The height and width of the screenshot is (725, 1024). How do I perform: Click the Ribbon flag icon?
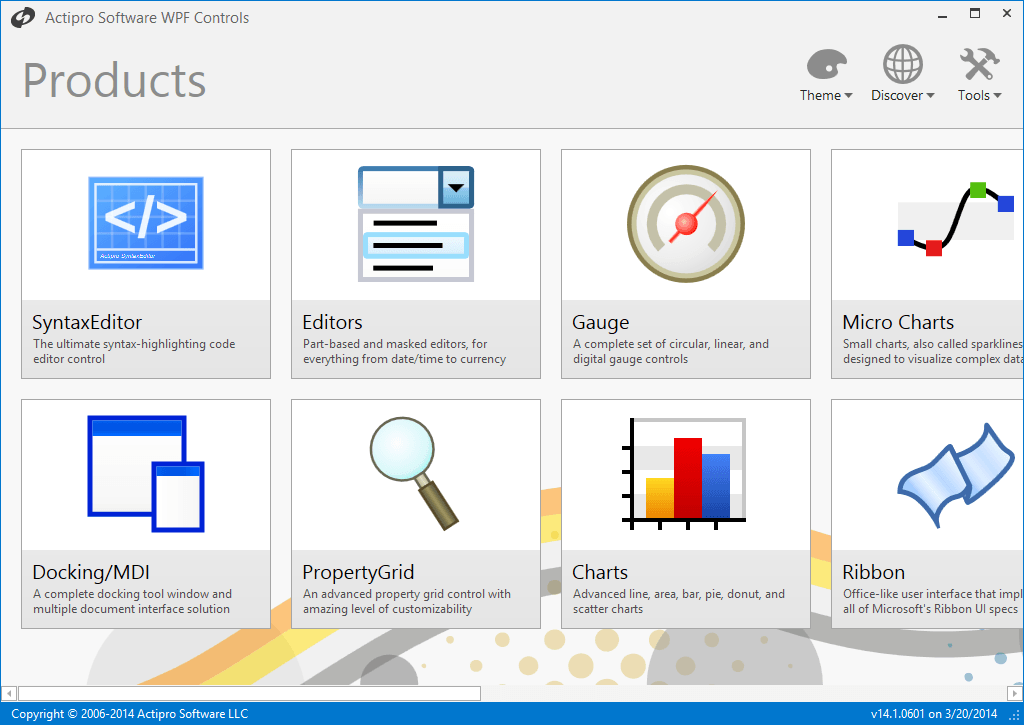(956, 474)
